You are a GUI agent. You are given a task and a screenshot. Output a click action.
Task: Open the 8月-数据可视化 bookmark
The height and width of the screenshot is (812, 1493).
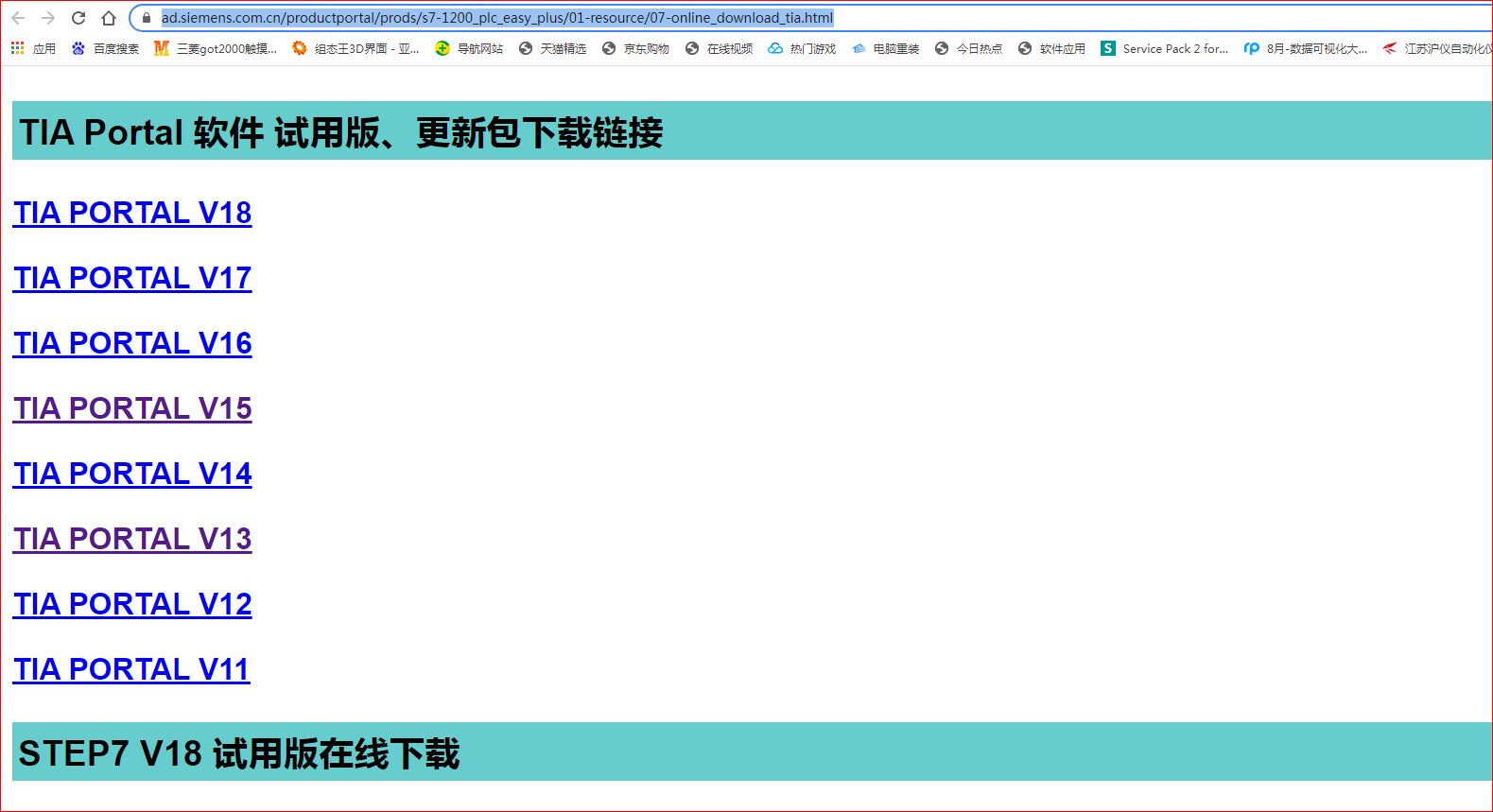[x=1306, y=48]
